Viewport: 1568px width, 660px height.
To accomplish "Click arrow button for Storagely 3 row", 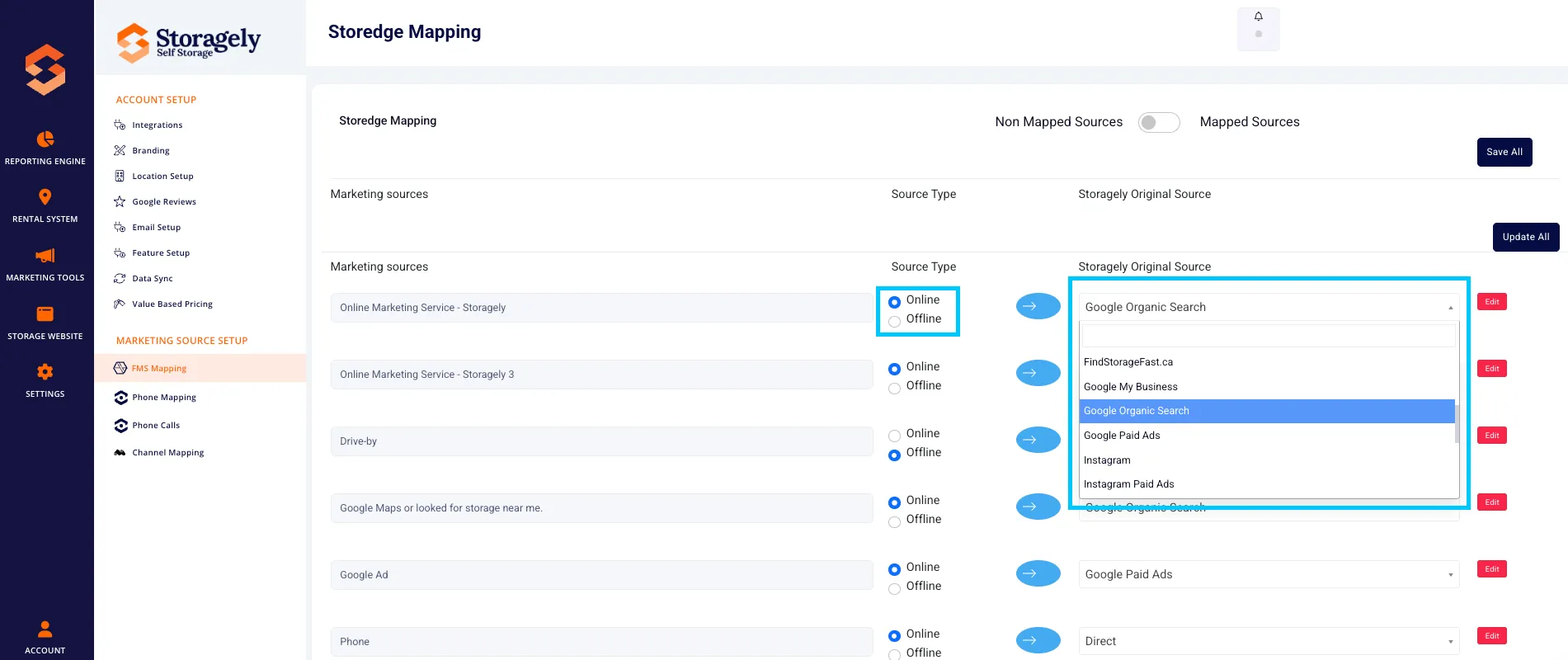I will 1038,373.
